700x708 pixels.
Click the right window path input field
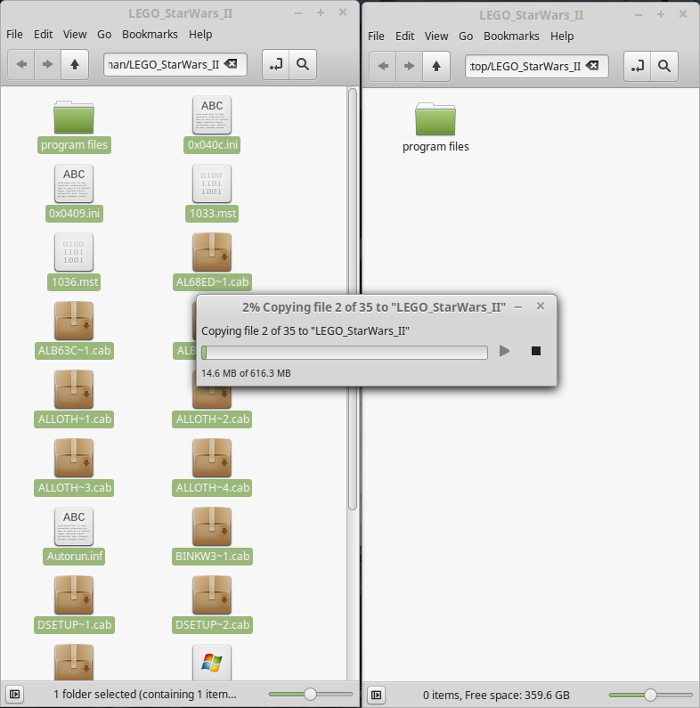coord(537,66)
